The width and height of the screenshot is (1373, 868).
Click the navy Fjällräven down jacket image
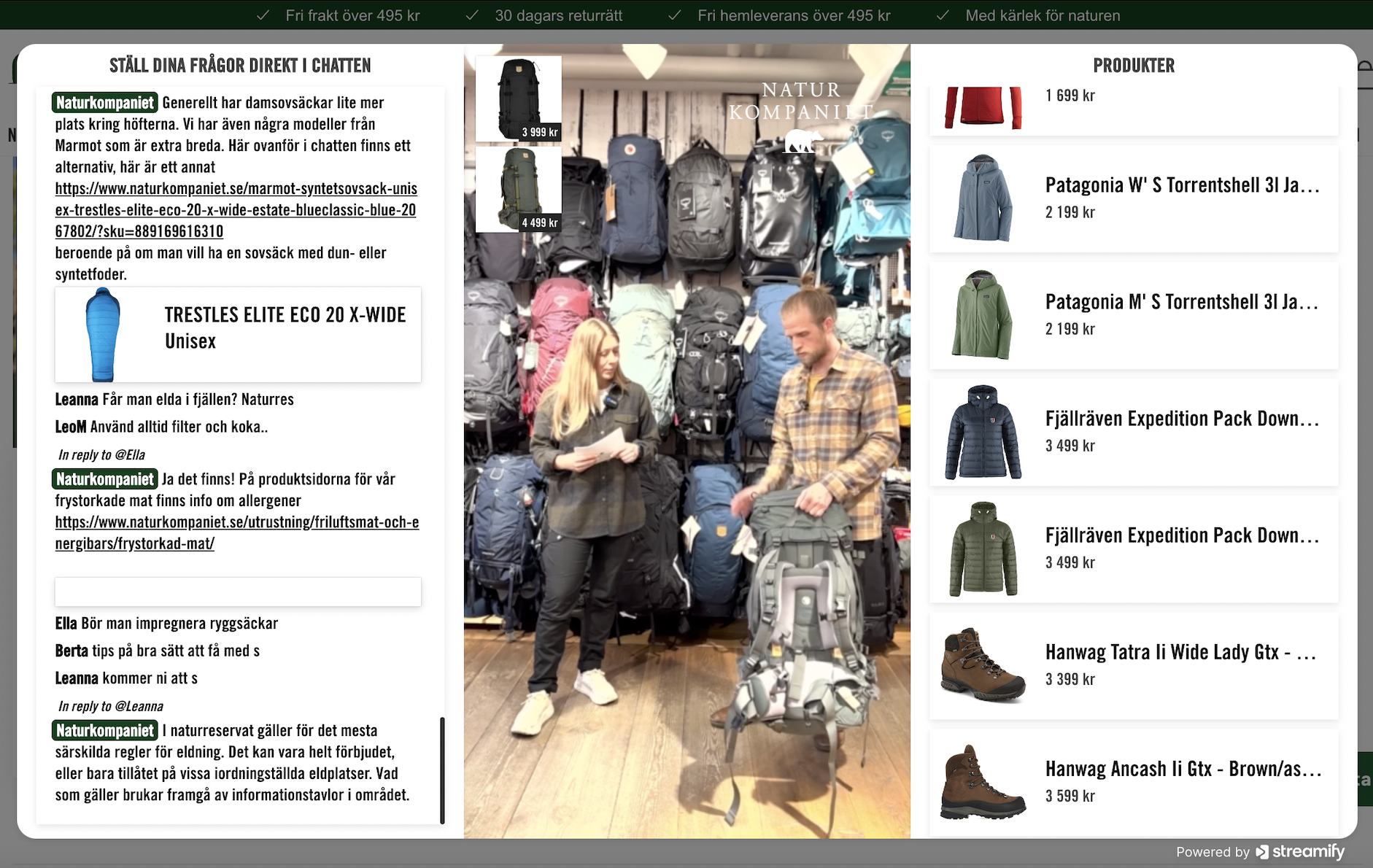(983, 432)
